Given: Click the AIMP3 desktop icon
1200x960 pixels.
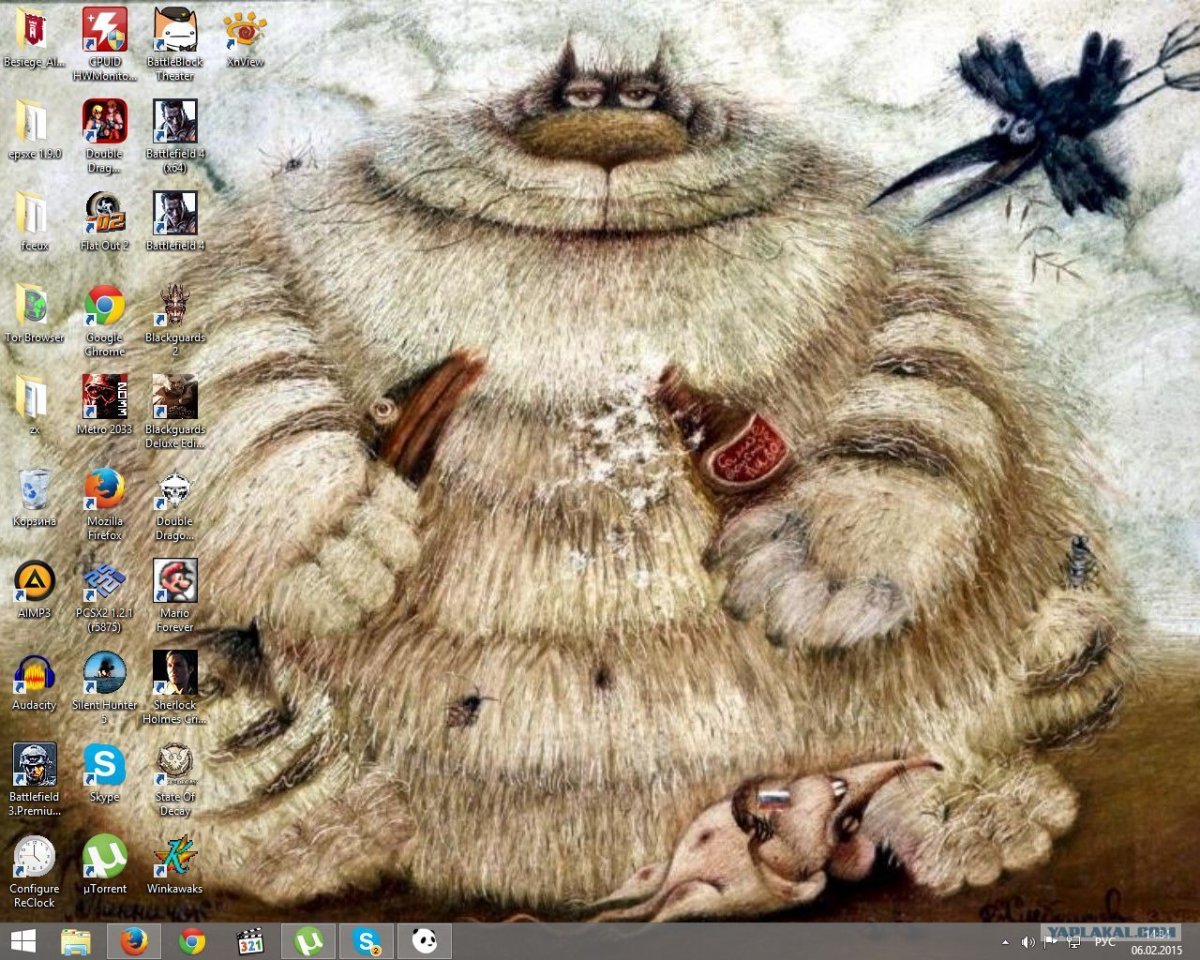Looking at the screenshot, I should tap(34, 581).
